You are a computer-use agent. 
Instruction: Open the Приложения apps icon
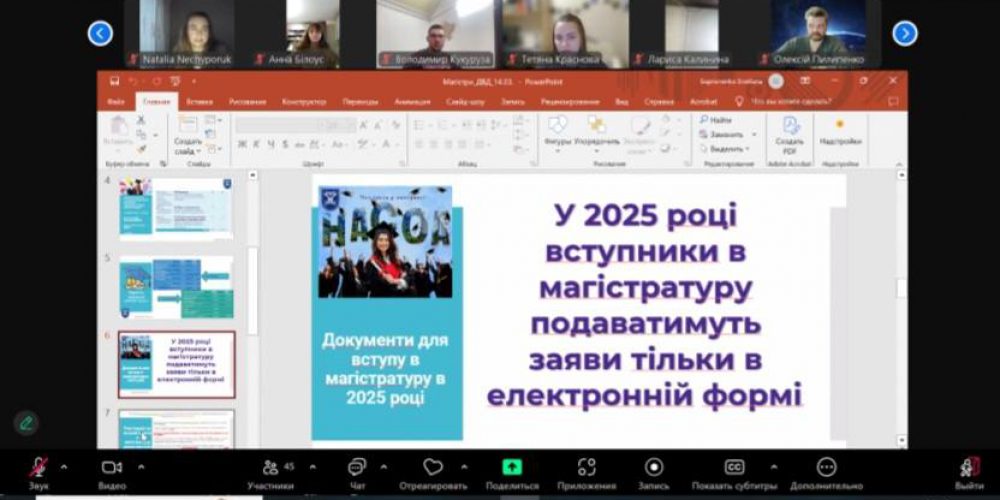[587, 468]
